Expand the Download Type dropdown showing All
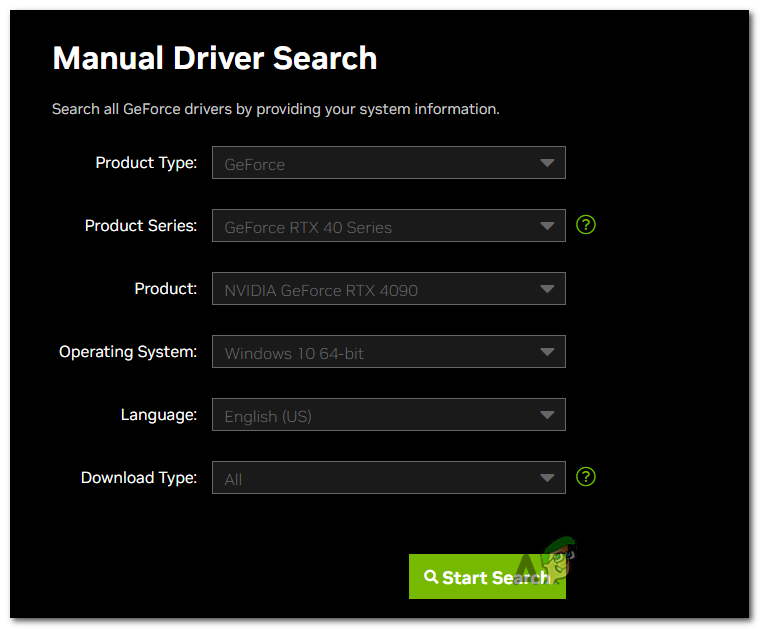Image resolution: width=760 pixels, height=629 pixels. coord(389,478)
